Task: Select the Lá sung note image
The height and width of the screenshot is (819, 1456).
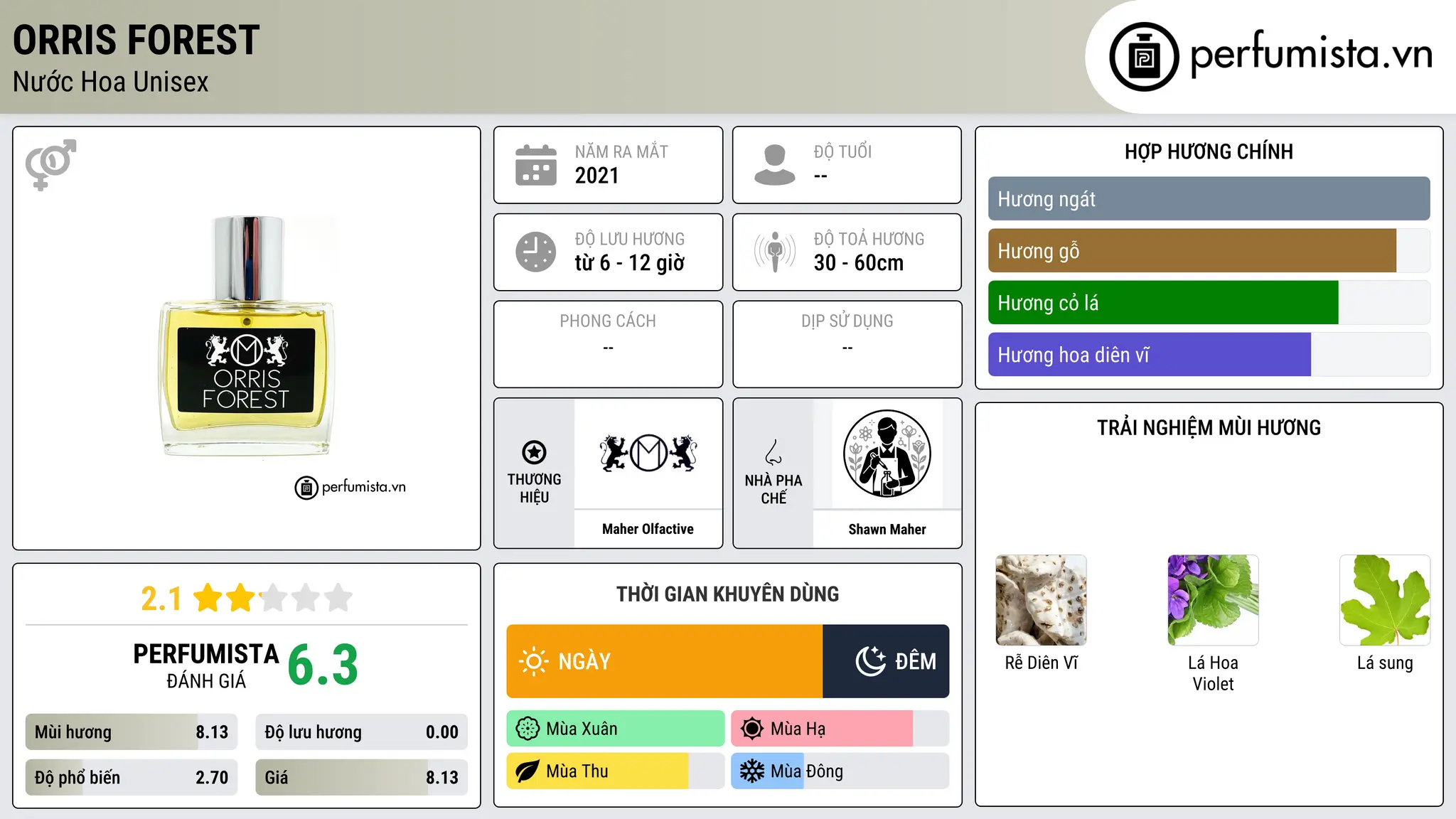Action: click(x=1385, y=600)
